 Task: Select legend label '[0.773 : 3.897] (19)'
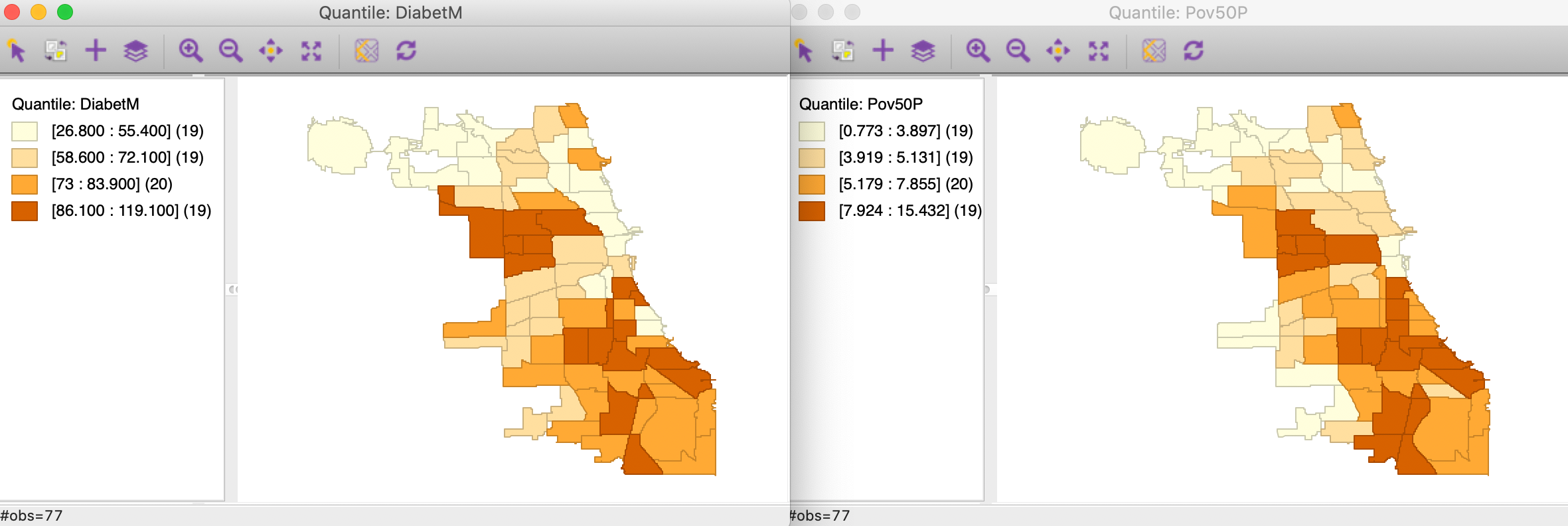pyautogui.click(x=906, y=131)
